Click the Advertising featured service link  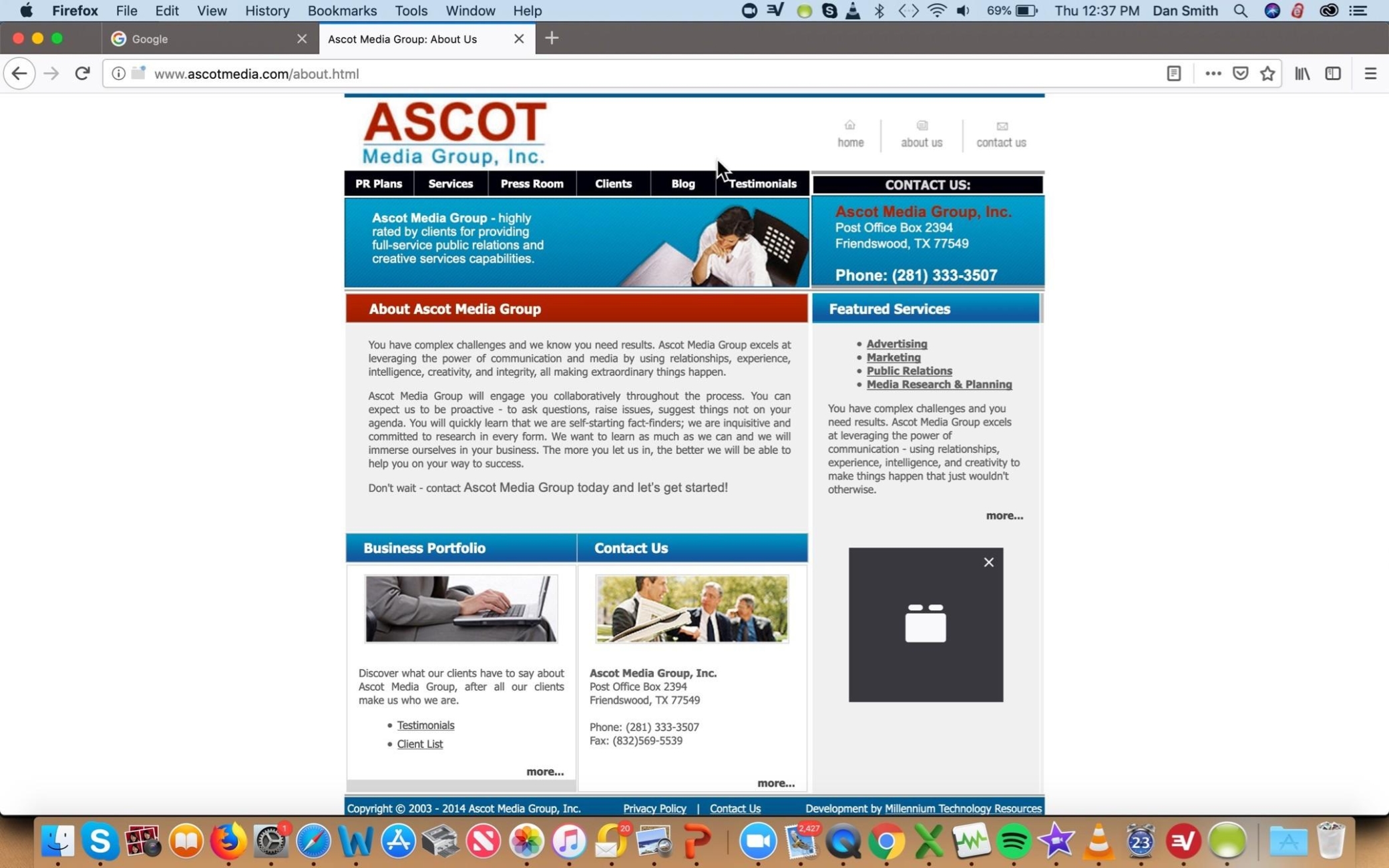click(897, 344)
